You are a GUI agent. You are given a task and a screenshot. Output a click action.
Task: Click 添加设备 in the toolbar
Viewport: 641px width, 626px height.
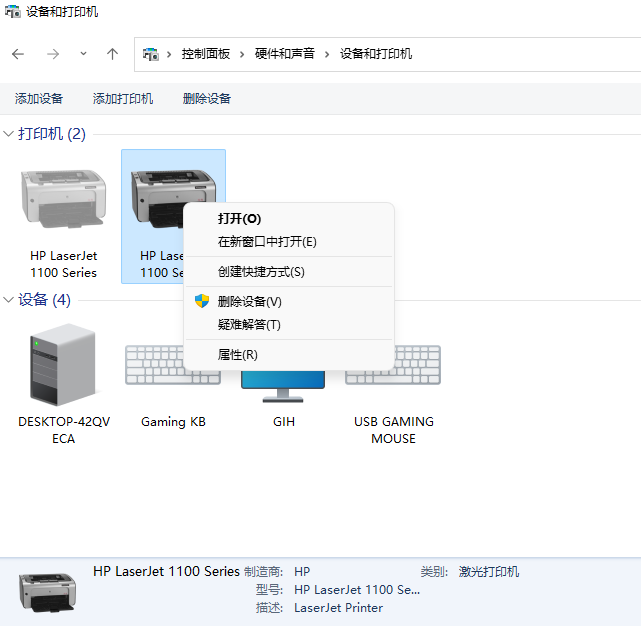(39, 99)
